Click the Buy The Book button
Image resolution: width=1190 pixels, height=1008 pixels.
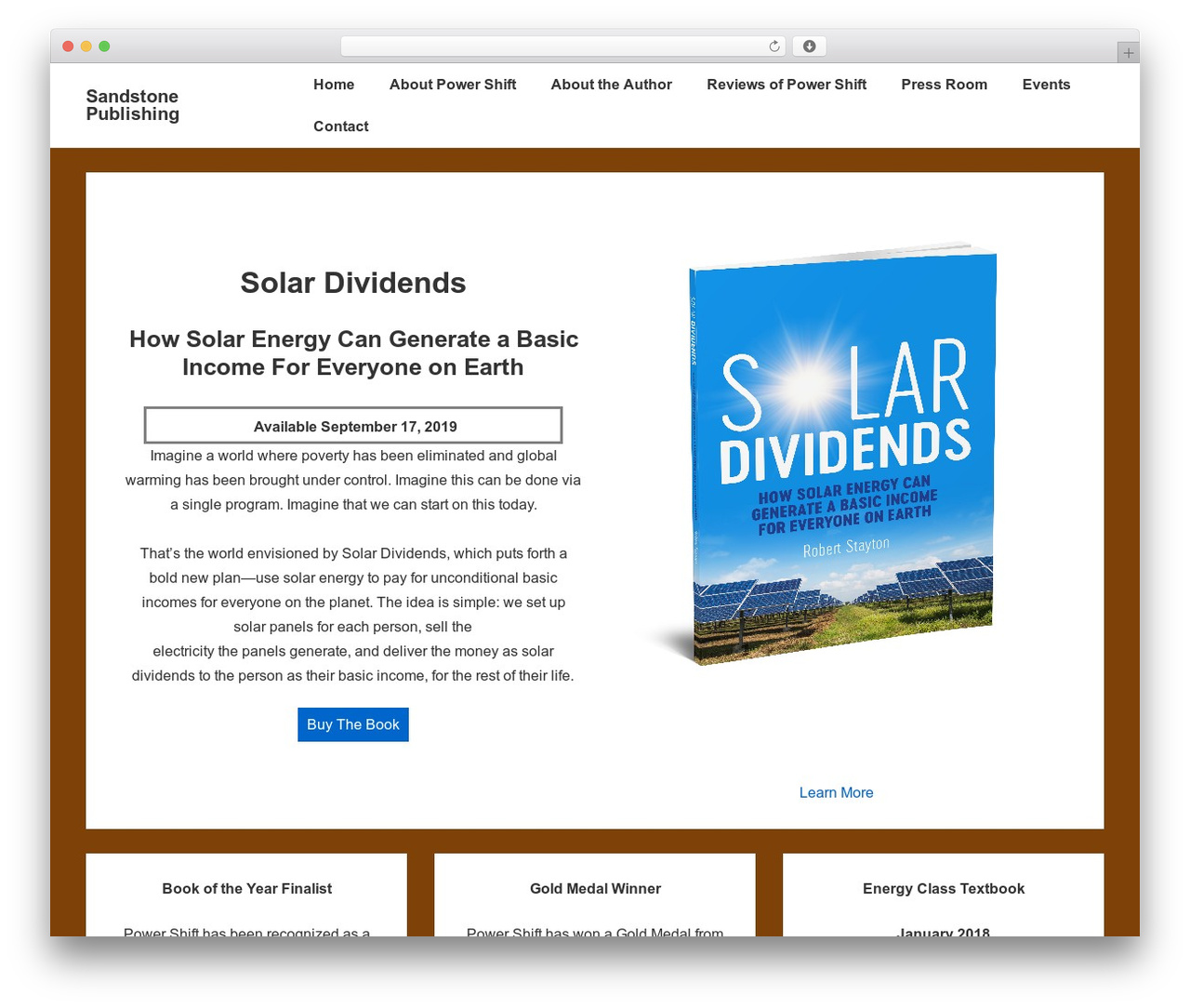(x=353, y=724)
